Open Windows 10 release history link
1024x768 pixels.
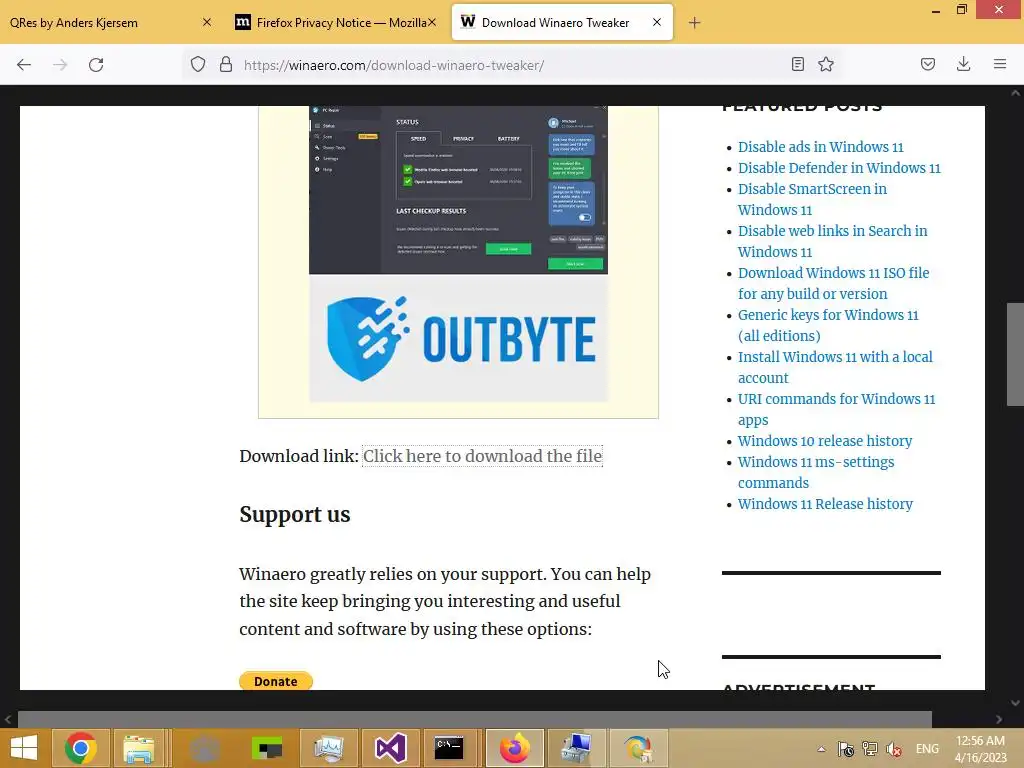pos(825,441)
